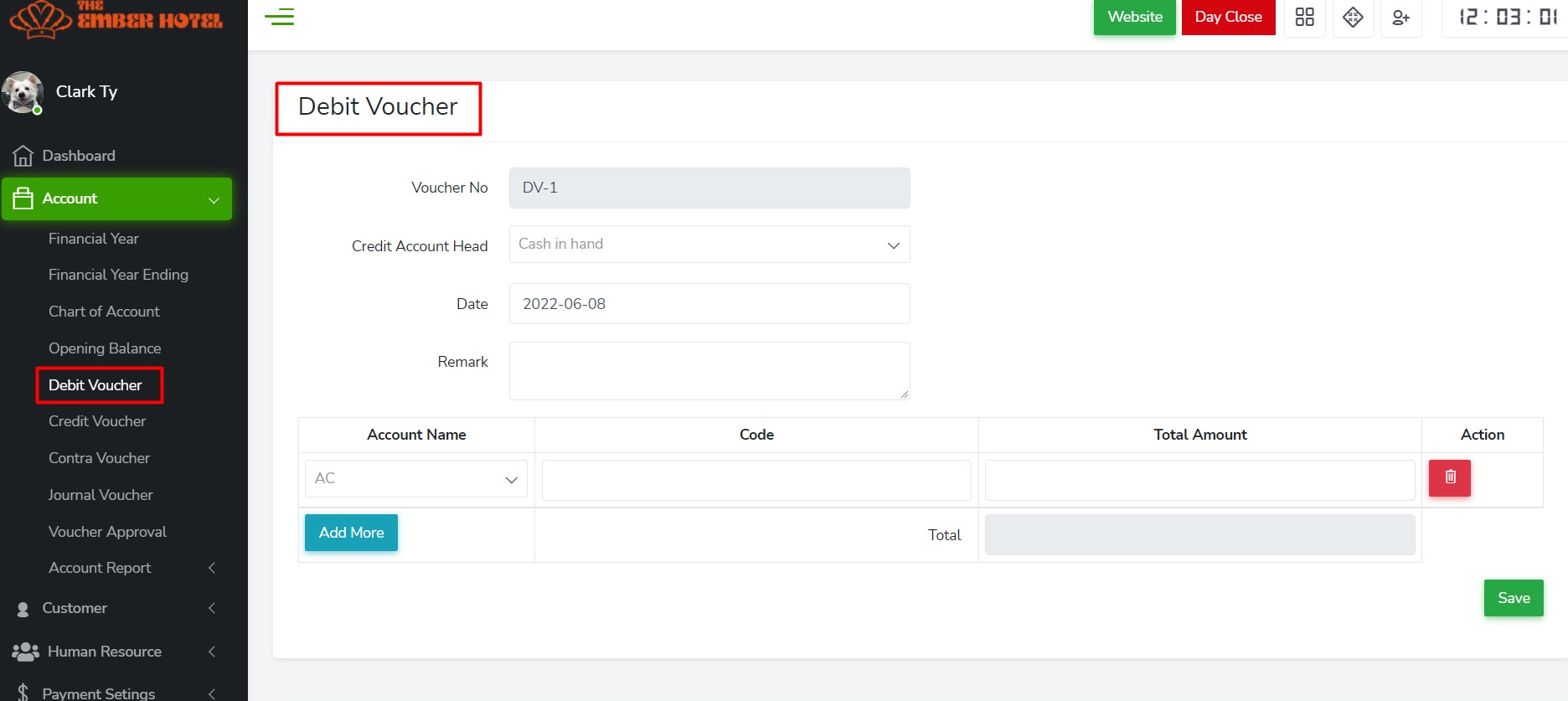Focus the Date input field
This screenshot has height=701, width=1568.
click(x=709, y=304)
